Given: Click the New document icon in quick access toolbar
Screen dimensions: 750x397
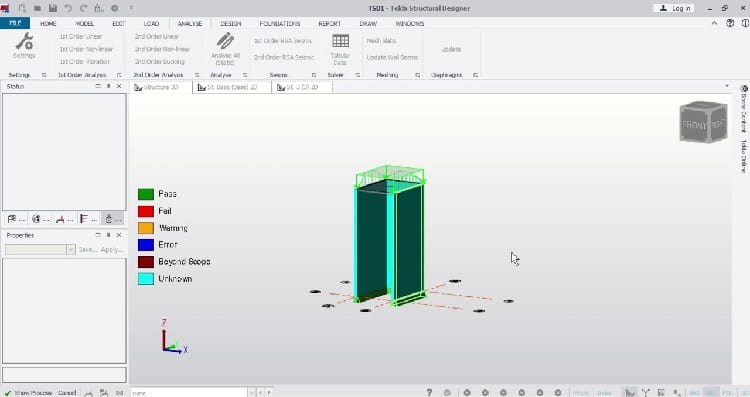Looking at the screenshot, I should click(22, 8).
